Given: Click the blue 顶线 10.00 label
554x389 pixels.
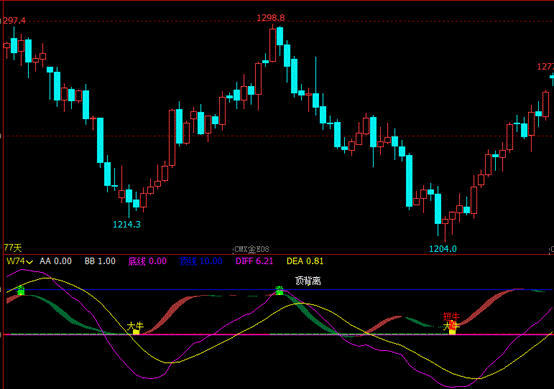Looking at the screenshot, I should [201, 261].
